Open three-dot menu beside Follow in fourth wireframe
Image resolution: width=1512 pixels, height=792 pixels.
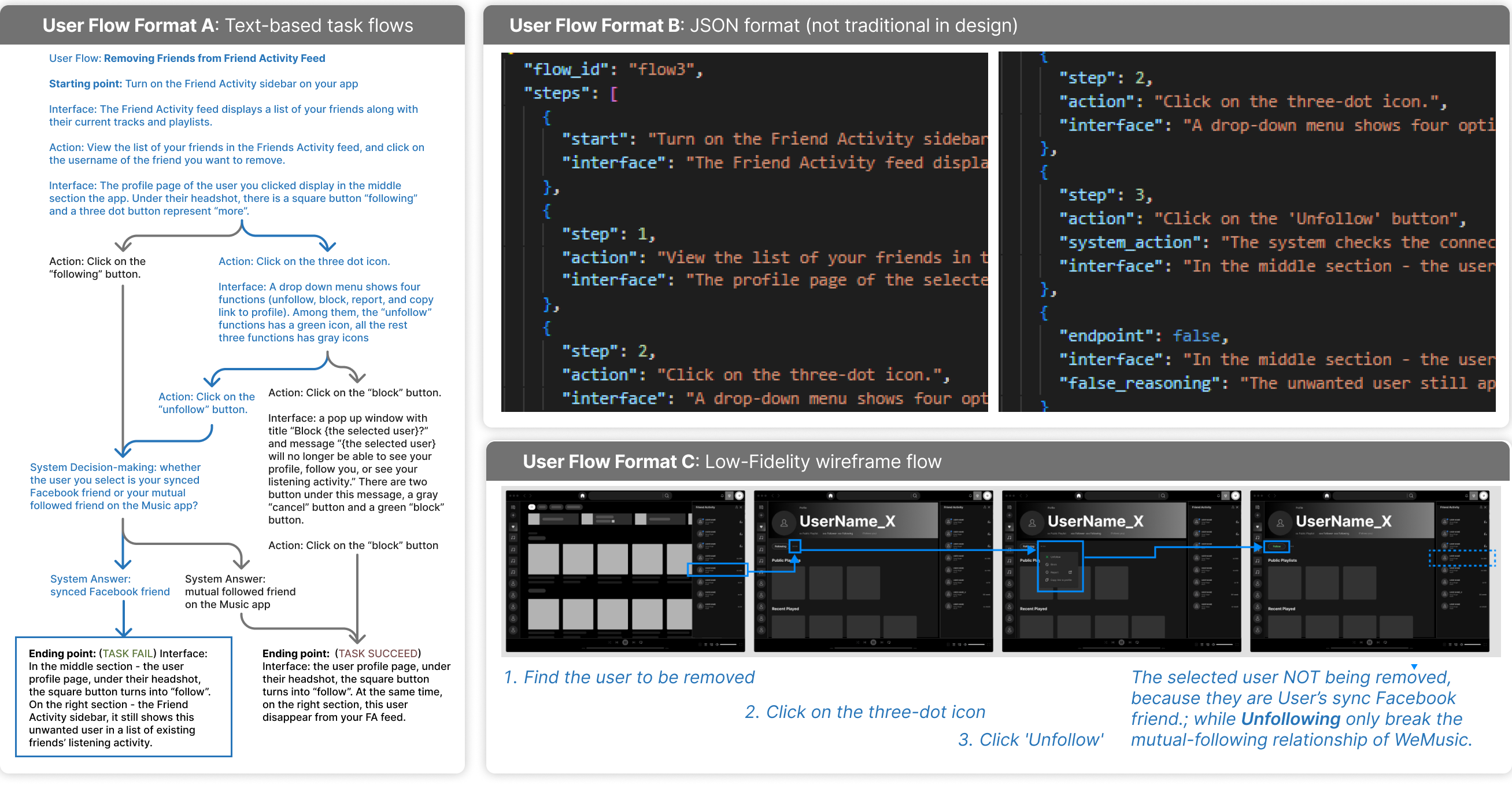(x=1292, y=547)
